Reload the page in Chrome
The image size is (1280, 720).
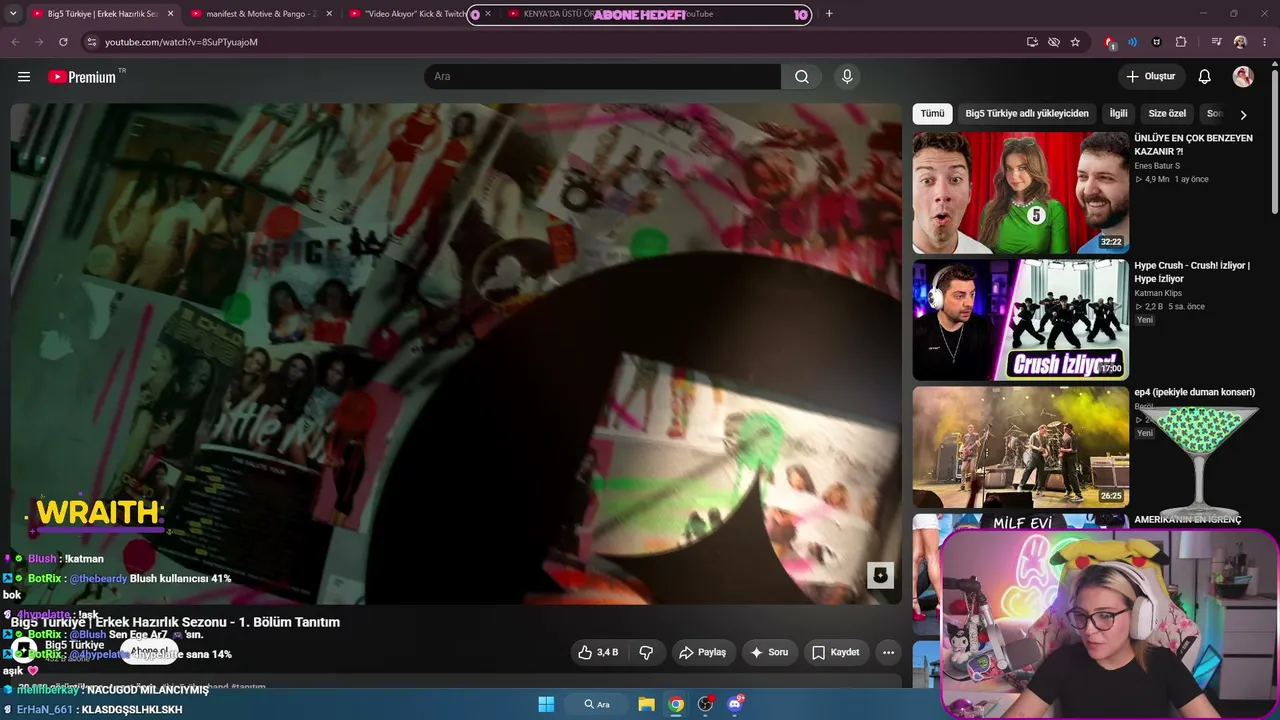[63, 42]
